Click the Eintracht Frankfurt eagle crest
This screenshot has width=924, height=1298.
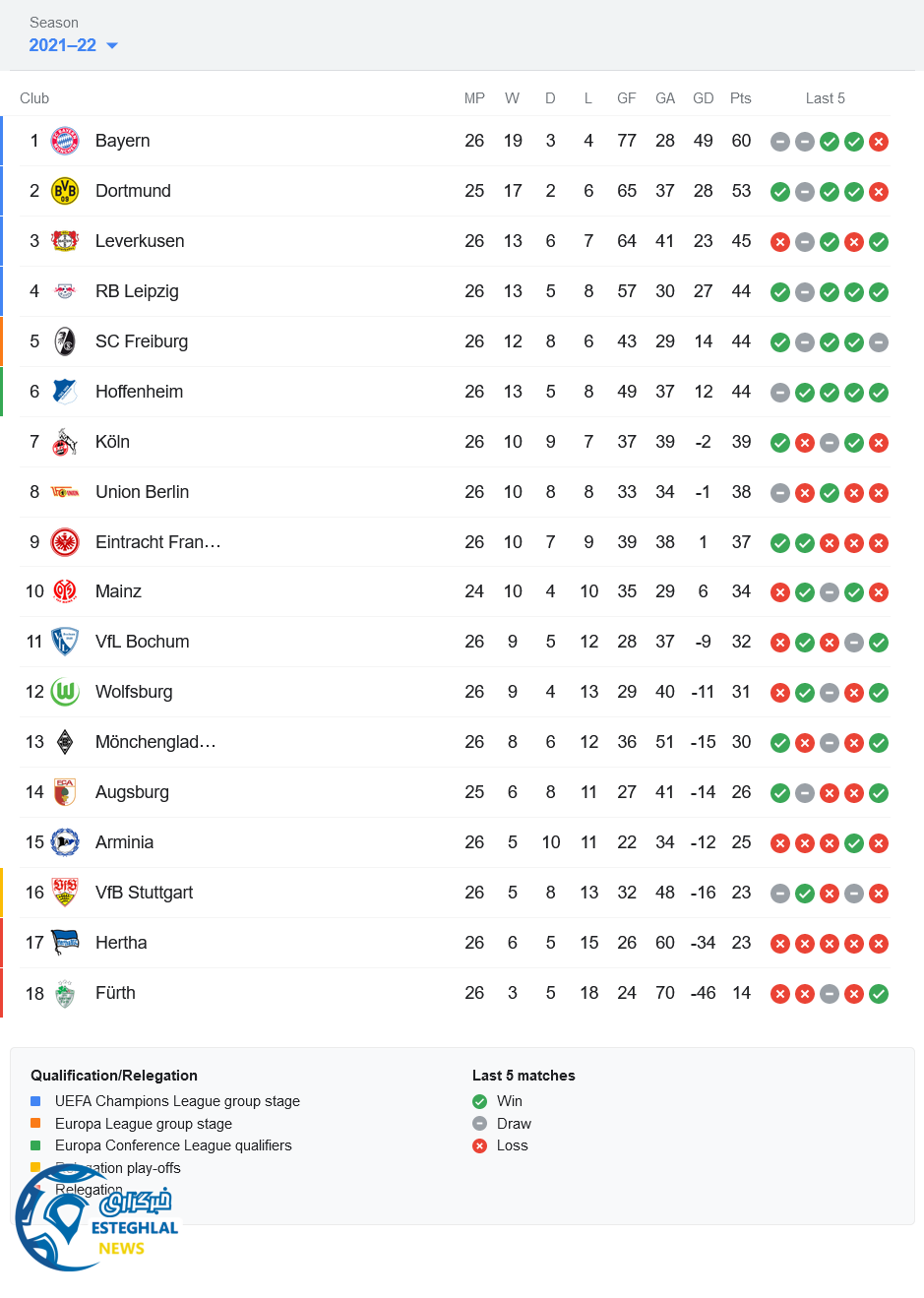pyautogui.click(x=65, y=542)
